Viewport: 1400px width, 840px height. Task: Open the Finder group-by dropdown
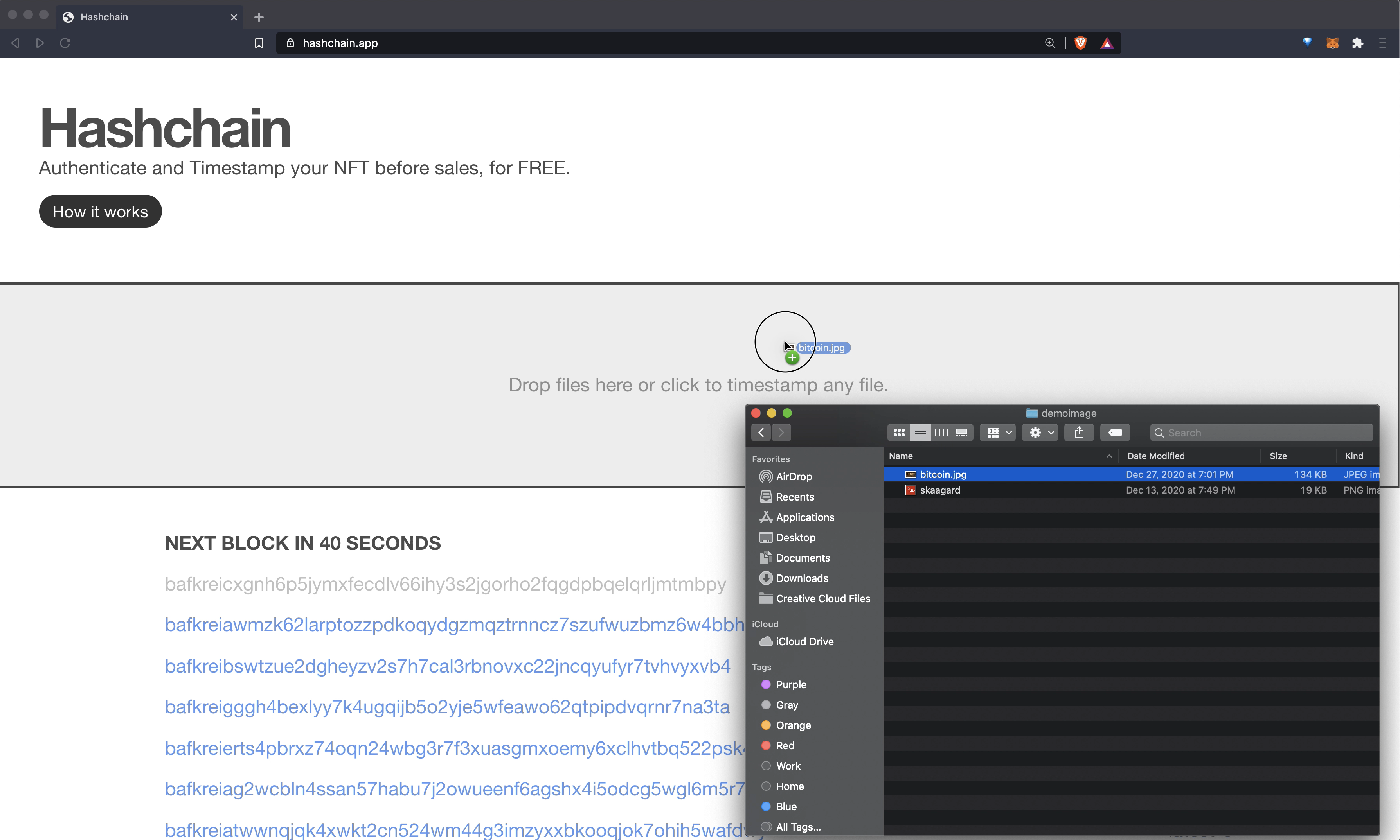pyautogui.click(x=998, y=433)
